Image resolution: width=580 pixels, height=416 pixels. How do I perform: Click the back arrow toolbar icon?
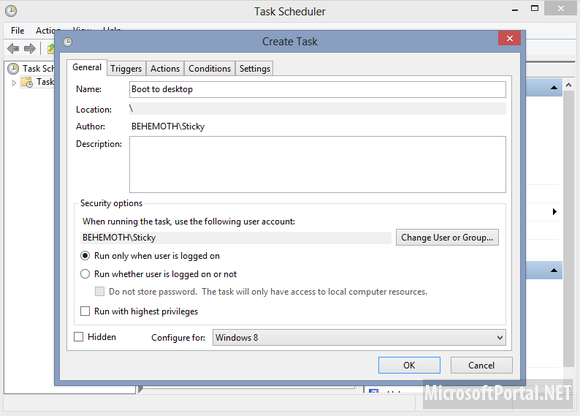pyautogui.click(x=13, y=48)
